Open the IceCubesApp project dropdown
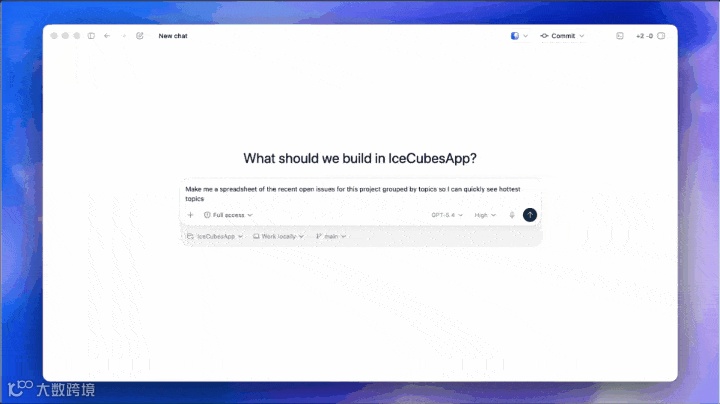The image size is (720, 404). 215,236
